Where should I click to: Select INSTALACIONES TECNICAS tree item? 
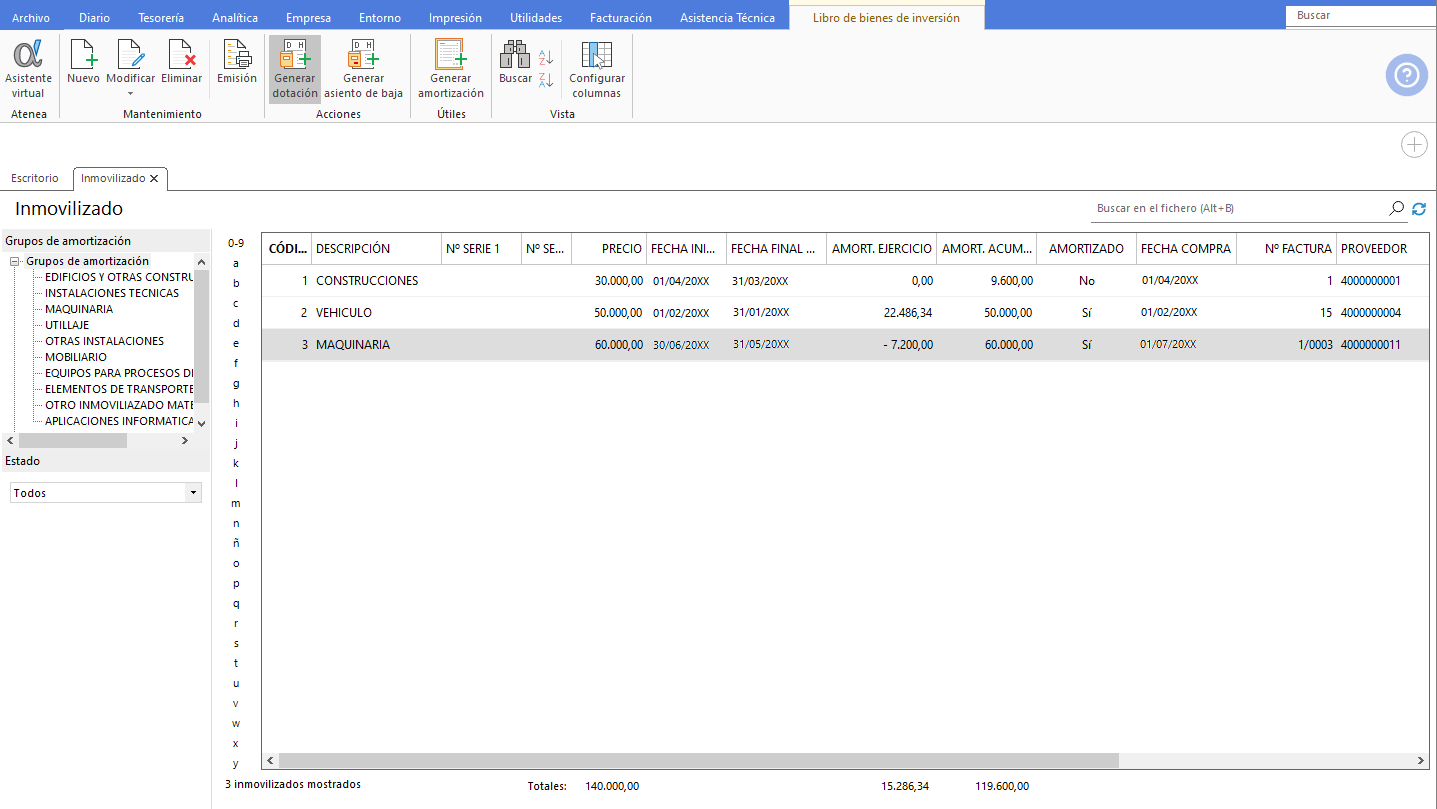[x=112, y=293]
